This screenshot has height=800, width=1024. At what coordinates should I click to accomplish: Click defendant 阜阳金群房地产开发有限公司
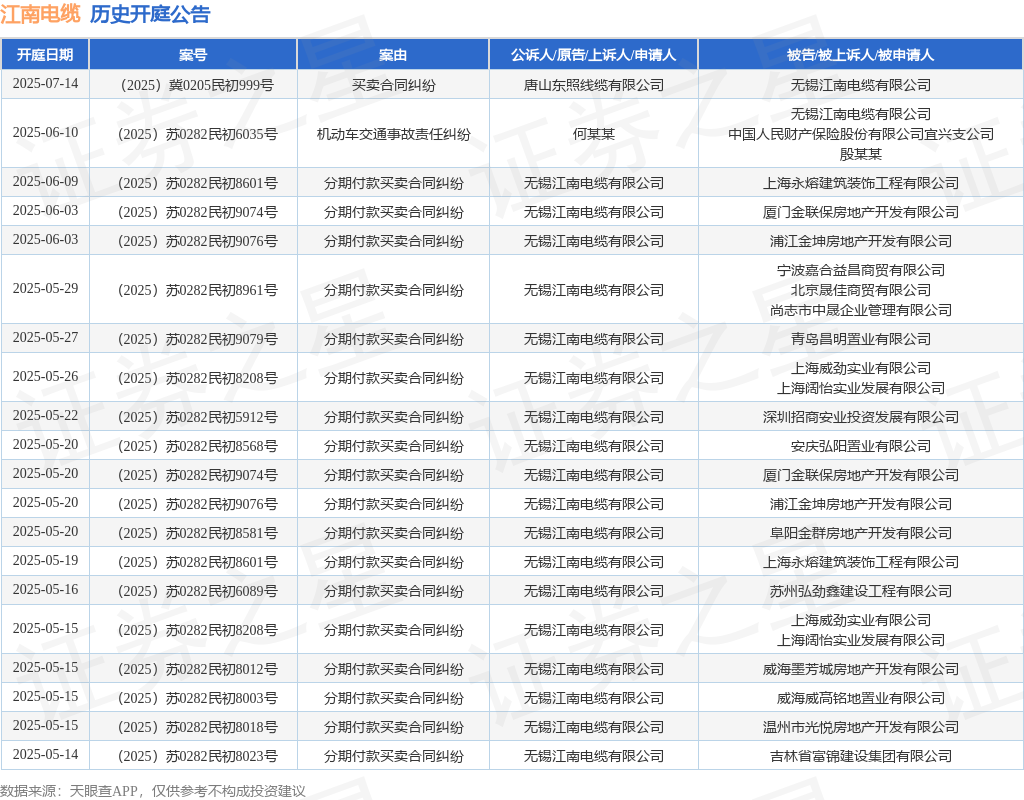click(861, 533)
